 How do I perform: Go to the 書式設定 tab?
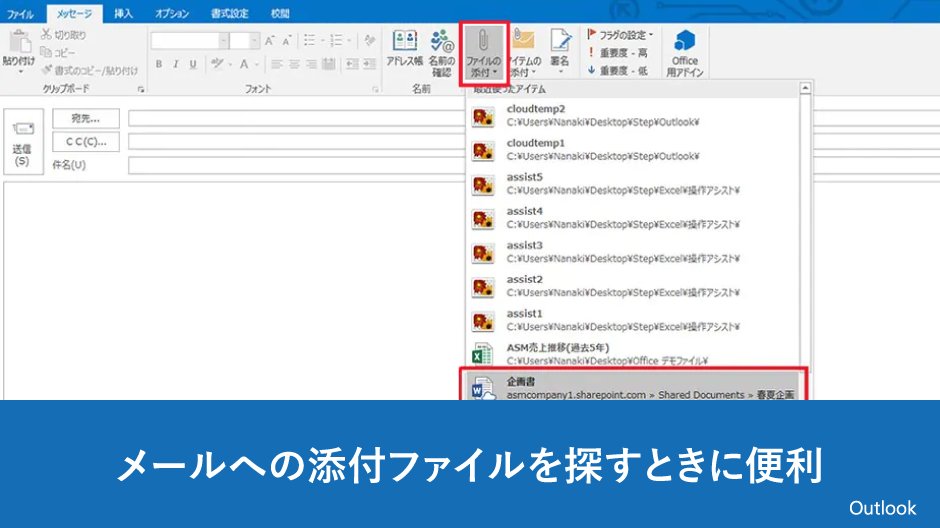(x=229, y=13)
